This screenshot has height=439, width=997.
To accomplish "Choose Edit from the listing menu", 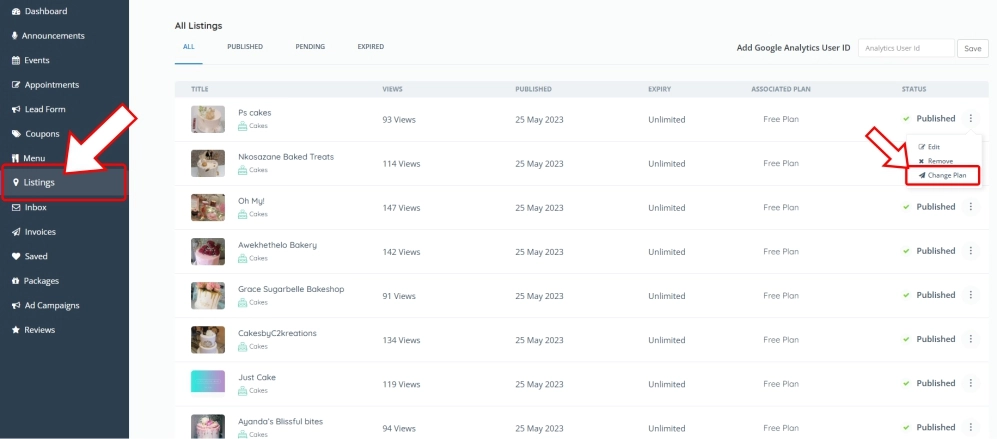I will pyautogui.click(x=934, y=147).
